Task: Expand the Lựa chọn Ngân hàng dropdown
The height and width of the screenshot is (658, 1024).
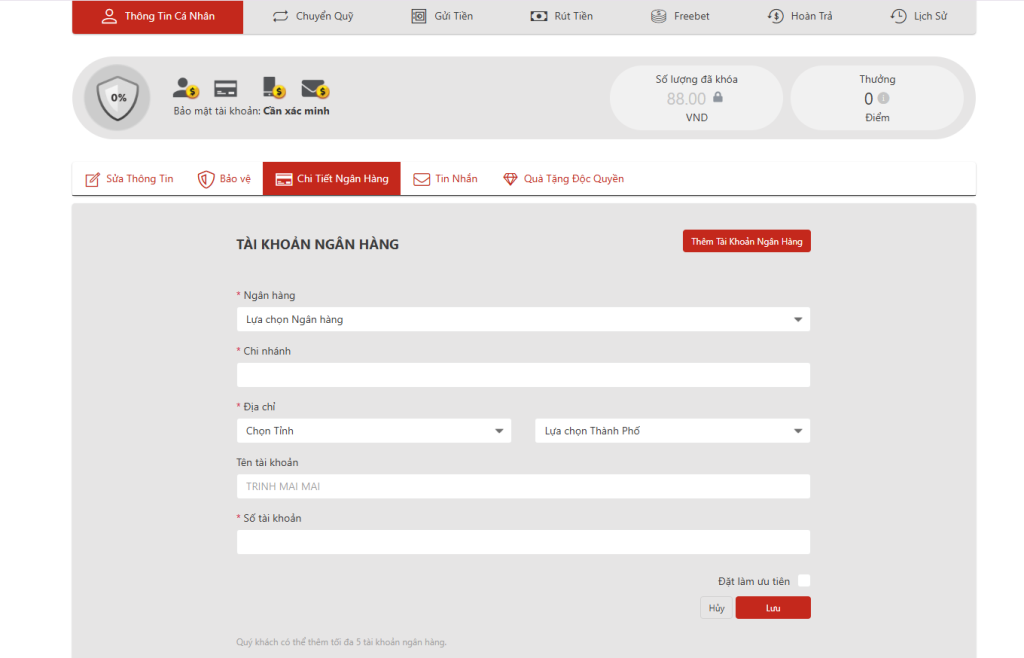Action: coord(523,319)
